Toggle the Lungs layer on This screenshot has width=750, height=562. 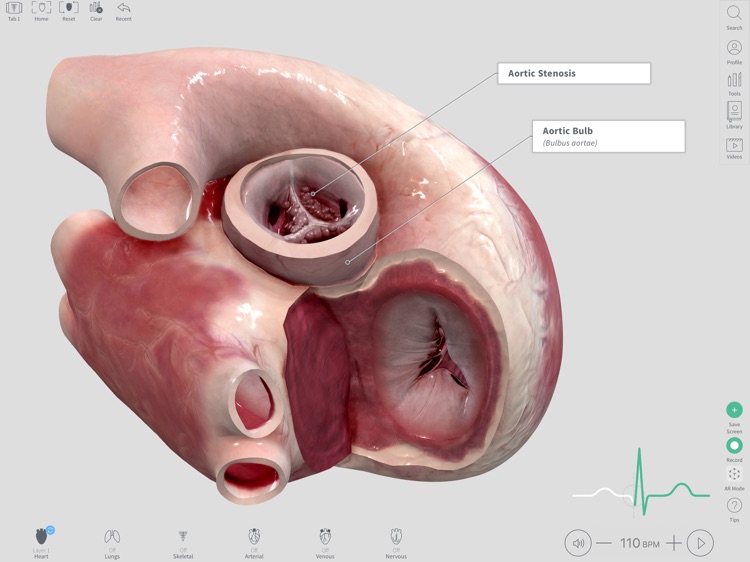pyautogui.click(x=112, y=538)
